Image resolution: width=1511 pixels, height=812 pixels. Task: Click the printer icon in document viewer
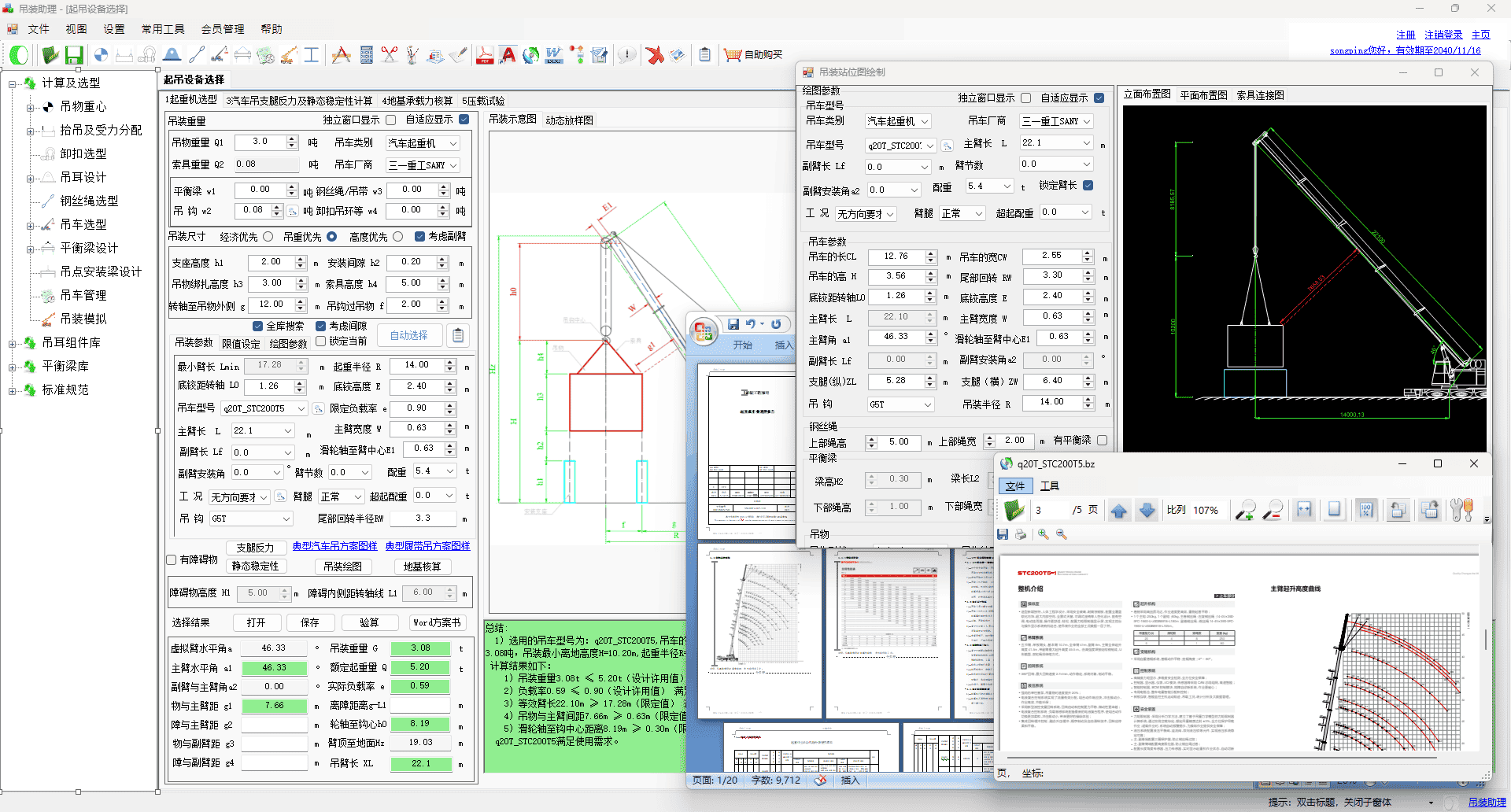pos(1021,534)
